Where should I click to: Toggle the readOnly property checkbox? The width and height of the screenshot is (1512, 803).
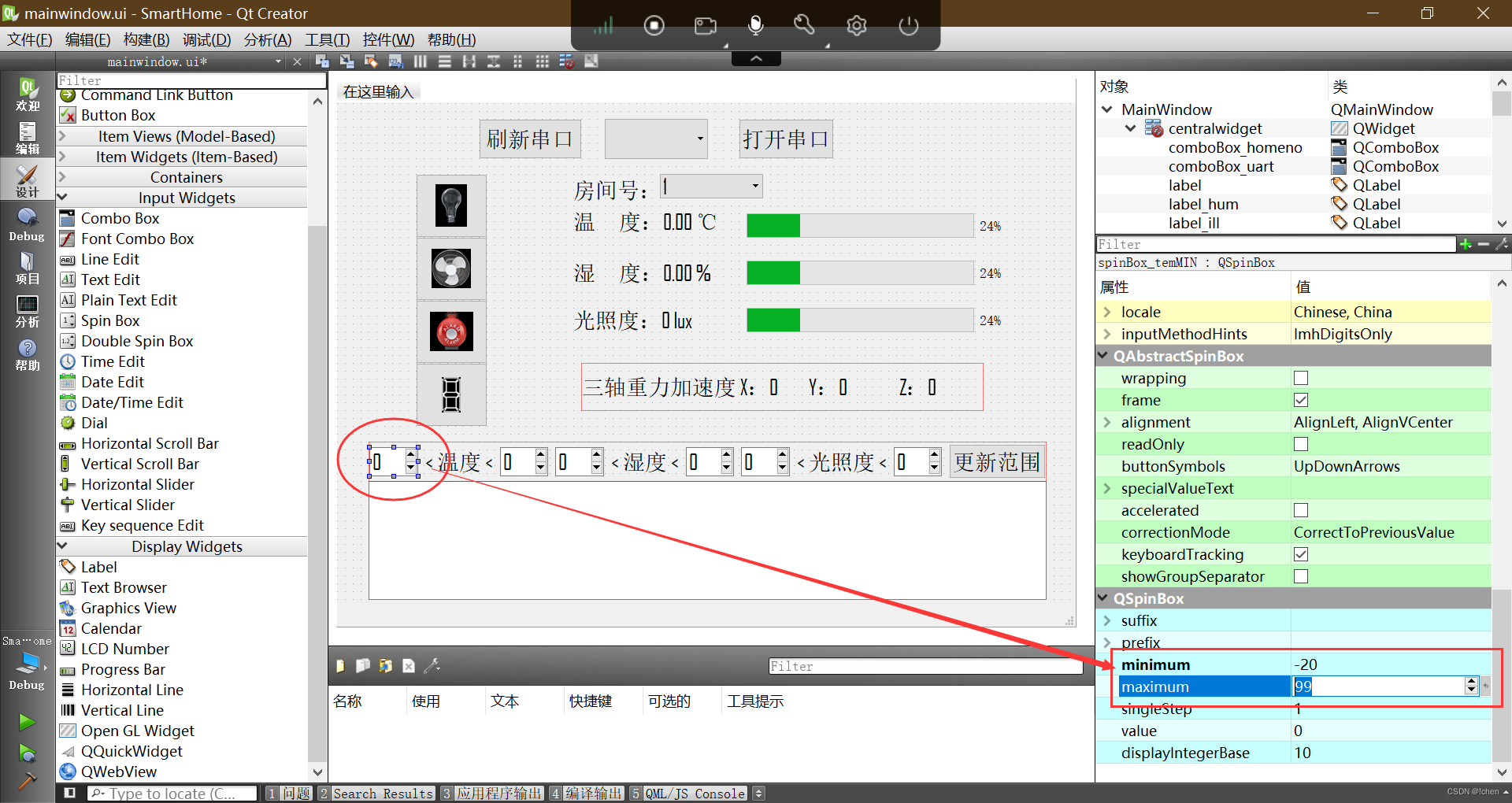coord(1301,444)
